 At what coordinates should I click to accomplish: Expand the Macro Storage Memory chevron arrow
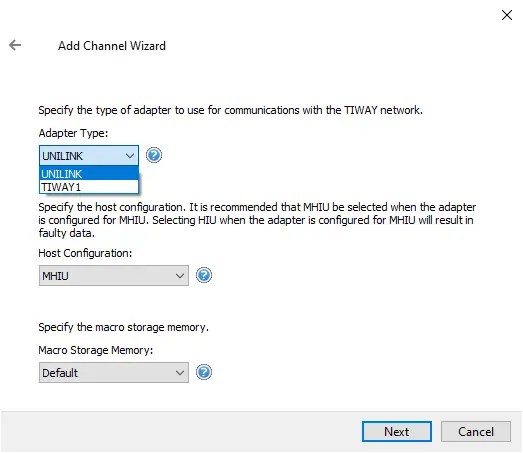[x=180, y=373]
